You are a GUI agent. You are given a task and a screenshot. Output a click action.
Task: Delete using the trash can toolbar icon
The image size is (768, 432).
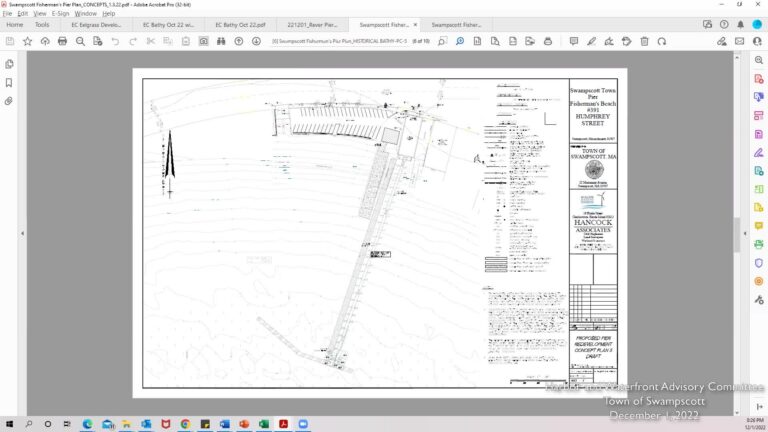click(645, 41)
